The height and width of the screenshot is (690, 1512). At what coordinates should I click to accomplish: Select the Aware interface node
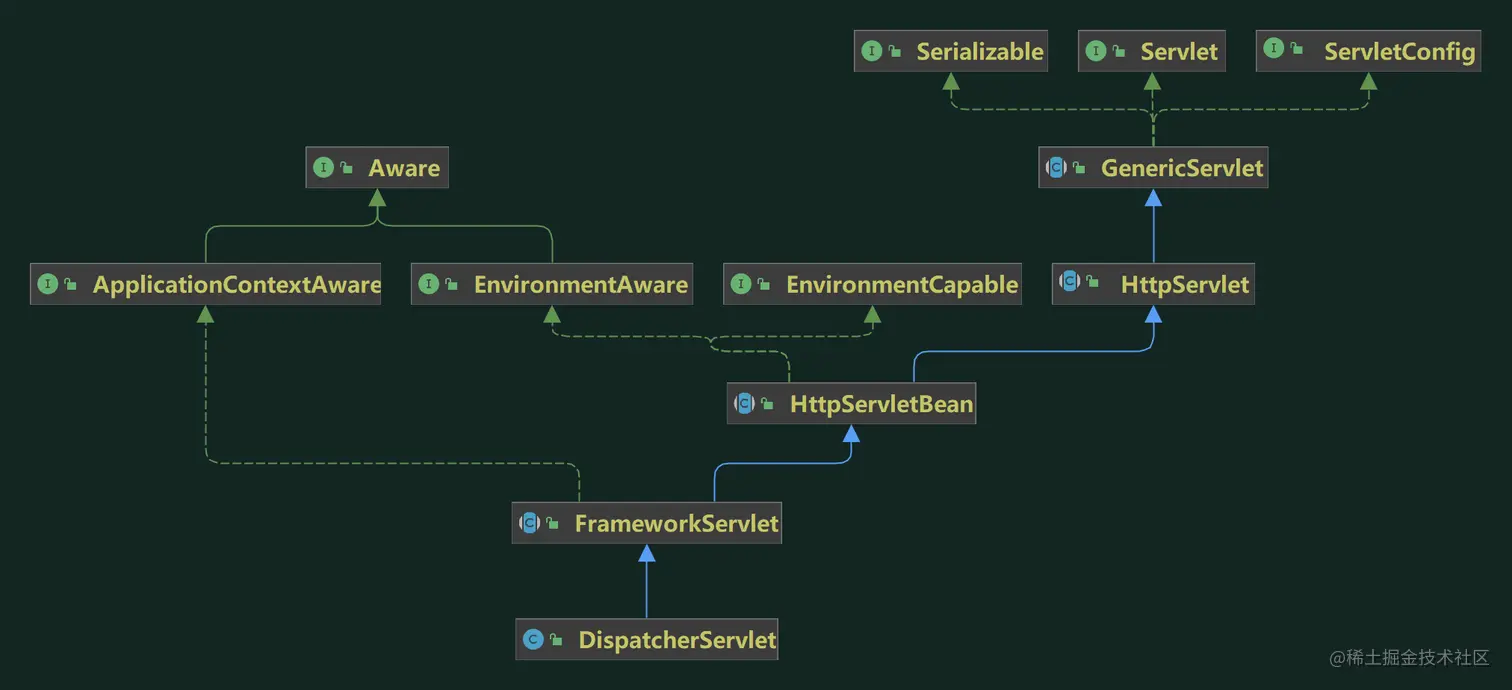click(377, 168)
